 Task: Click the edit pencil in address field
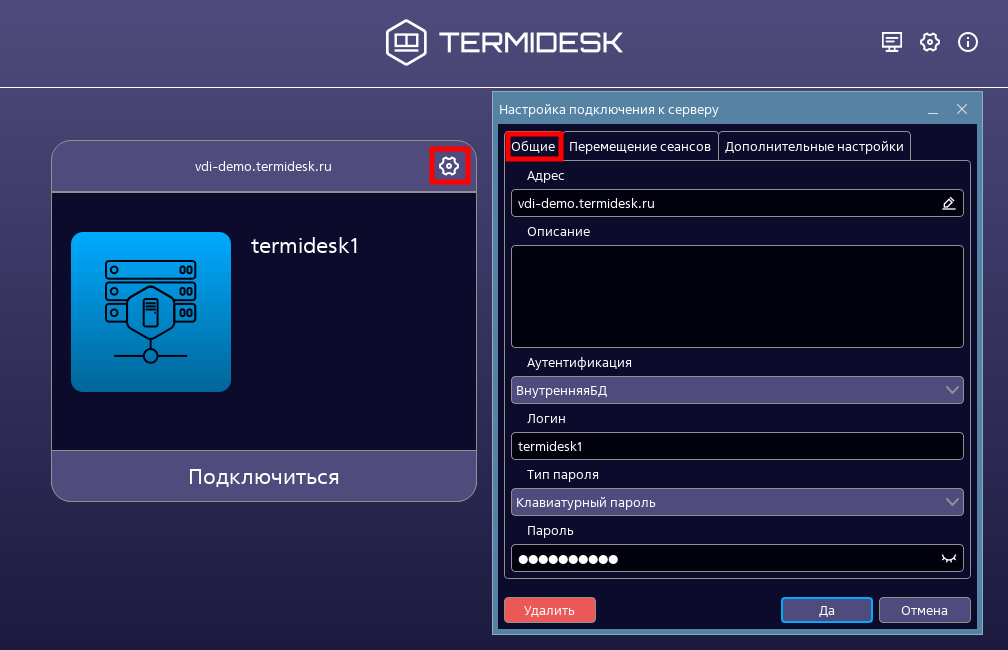point(948,204)
